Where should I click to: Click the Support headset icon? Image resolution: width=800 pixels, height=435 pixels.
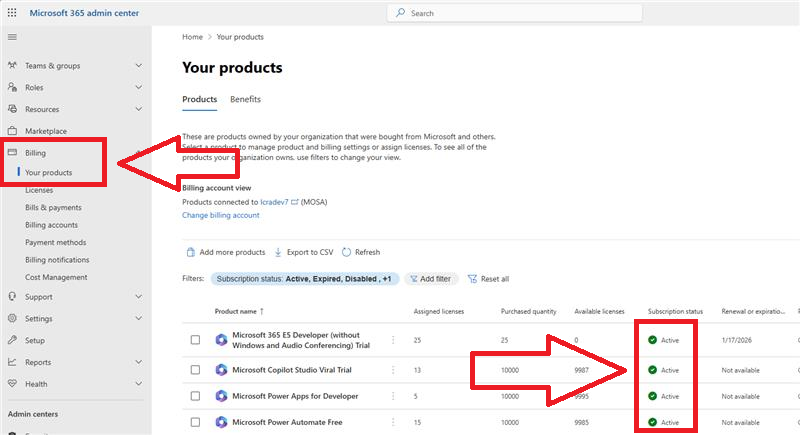12,296
